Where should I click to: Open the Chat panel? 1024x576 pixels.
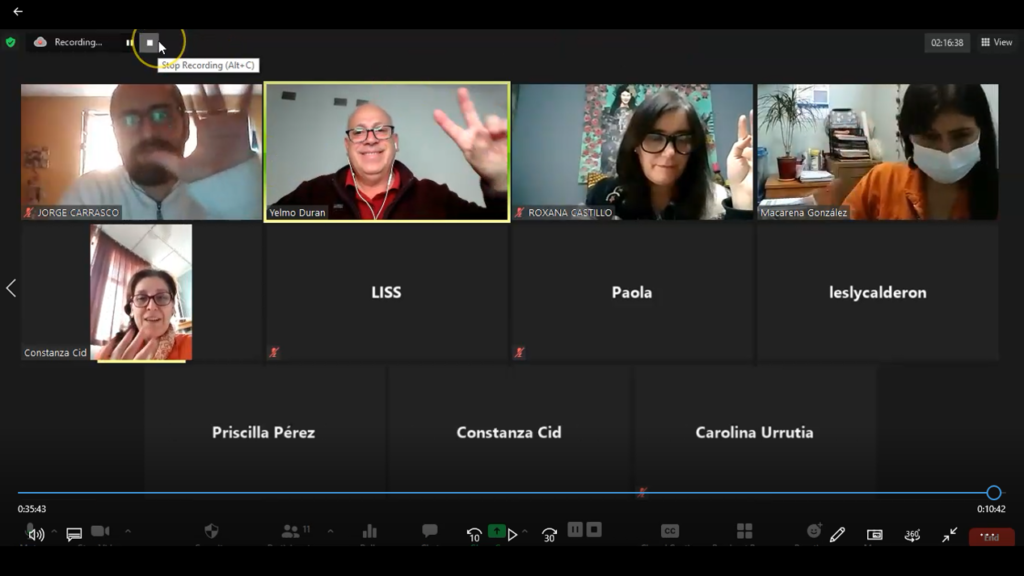pyautogui.click(x=430, y=530)
